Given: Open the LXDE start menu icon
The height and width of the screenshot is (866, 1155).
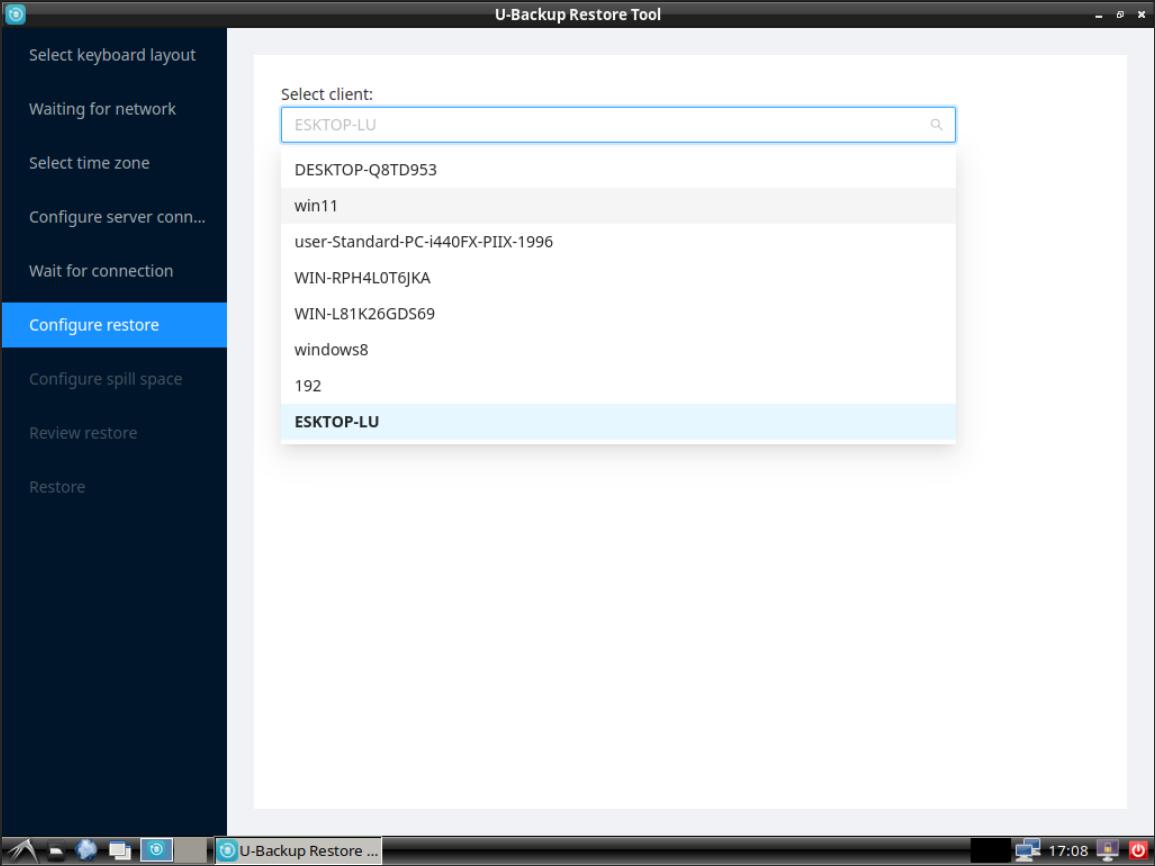Looking at the screenshot, I should [x=22, y=850].
